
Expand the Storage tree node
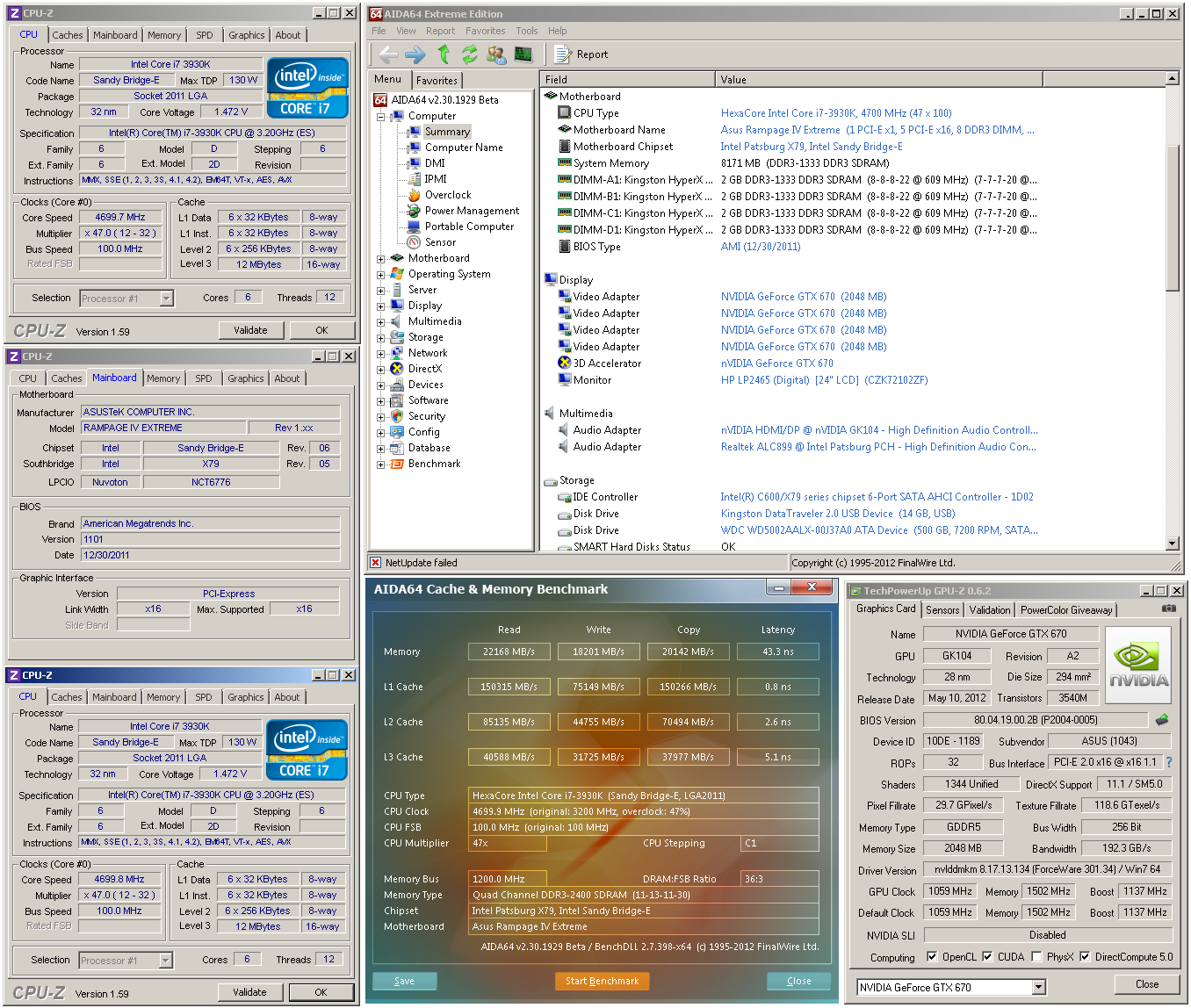click(381, 338)
